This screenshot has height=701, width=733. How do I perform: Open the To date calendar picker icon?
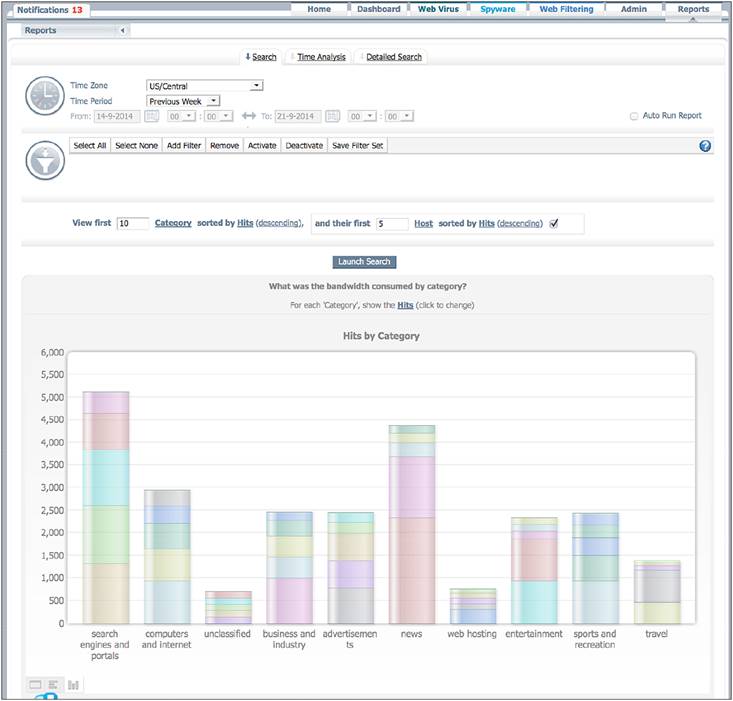coord(332,116)
